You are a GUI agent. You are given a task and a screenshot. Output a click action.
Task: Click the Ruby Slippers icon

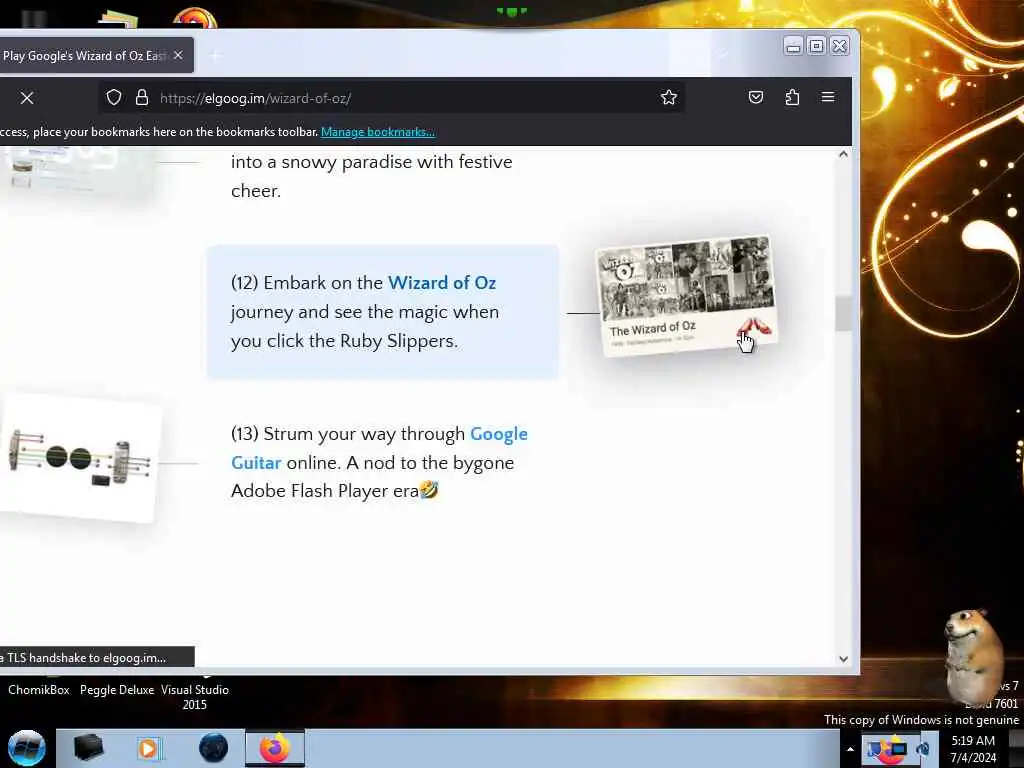click(754, 327)
